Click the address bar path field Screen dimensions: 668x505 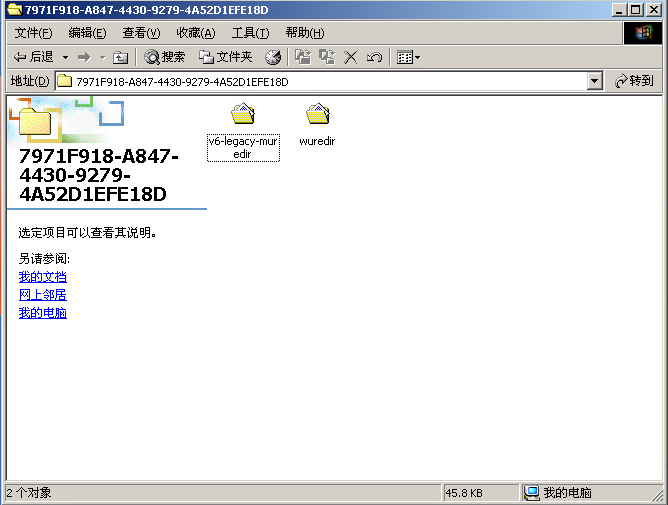tap(328, 81)
